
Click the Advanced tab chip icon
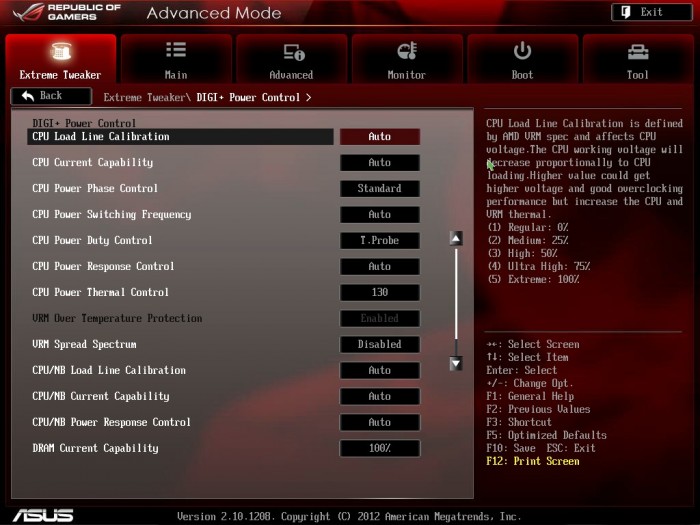click(x=292, y=51)
